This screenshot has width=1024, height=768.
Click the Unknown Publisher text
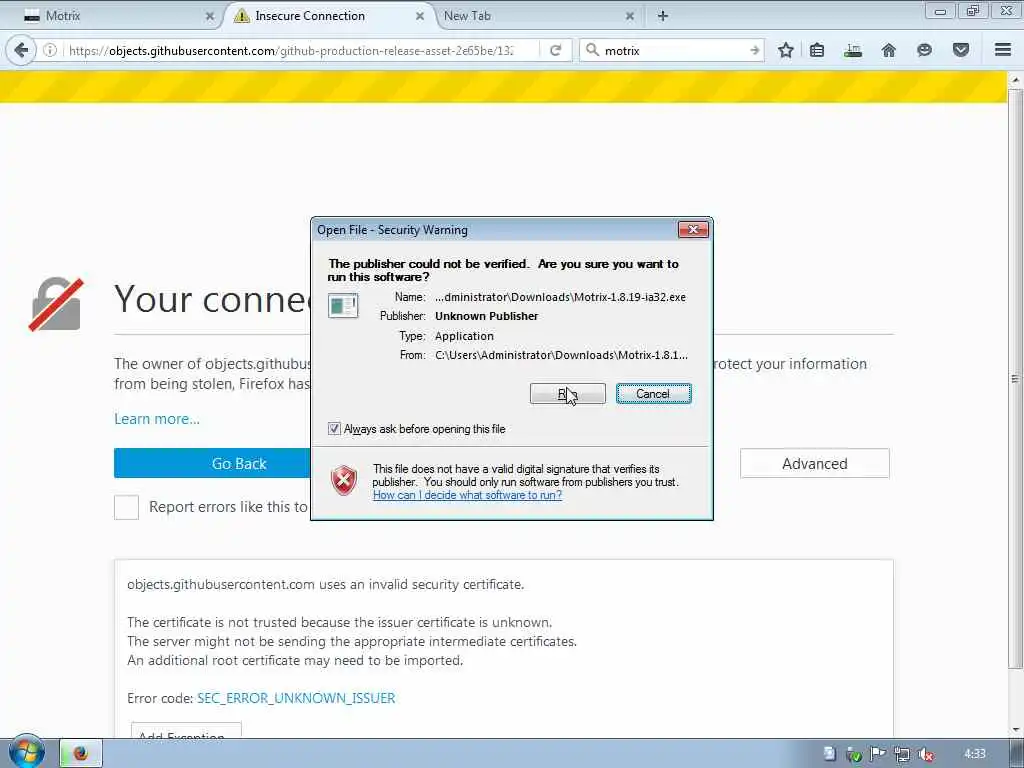point(487,316)
